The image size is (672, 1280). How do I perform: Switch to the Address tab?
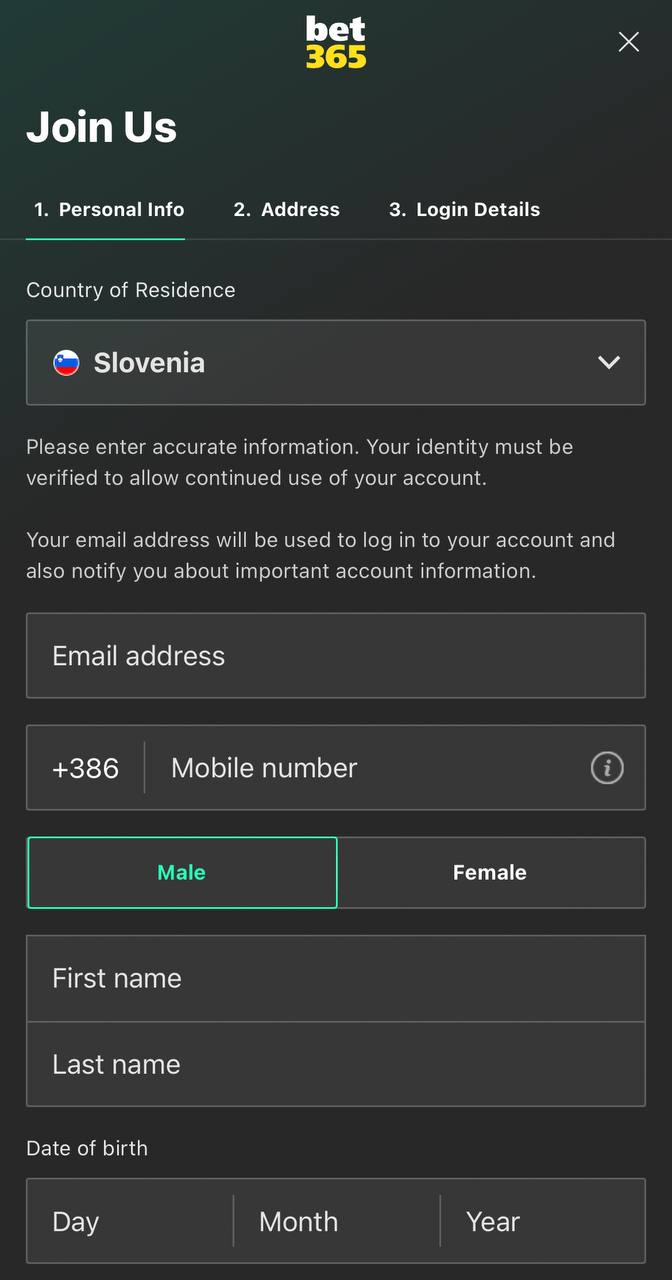[287, 210]
